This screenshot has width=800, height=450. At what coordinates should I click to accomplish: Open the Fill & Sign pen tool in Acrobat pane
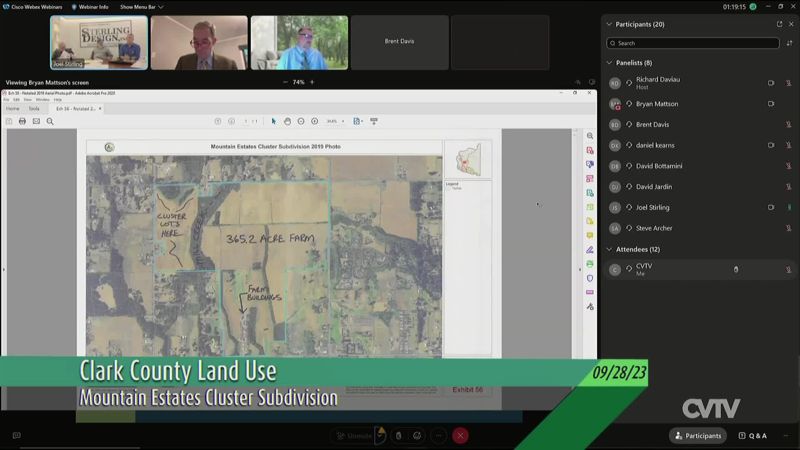click(590, 250)
